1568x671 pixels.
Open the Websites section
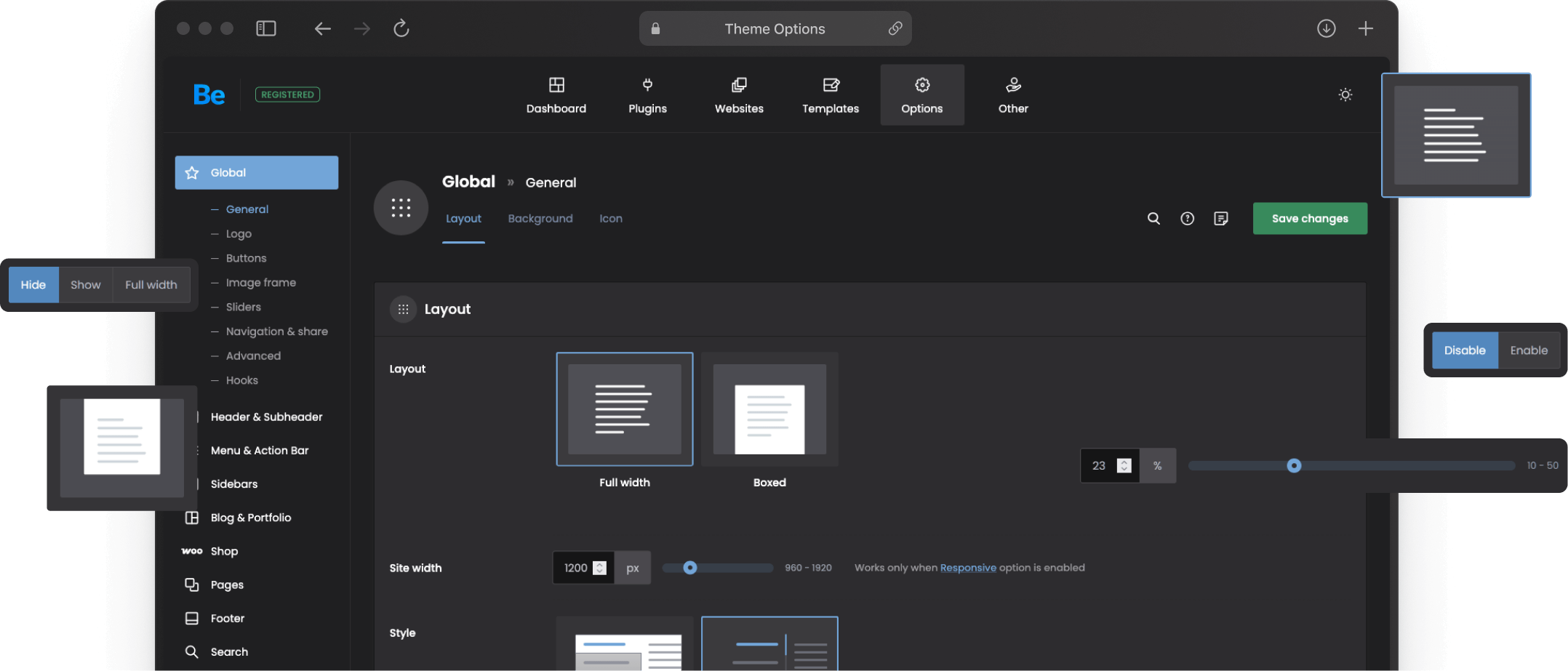click(738, 95)
